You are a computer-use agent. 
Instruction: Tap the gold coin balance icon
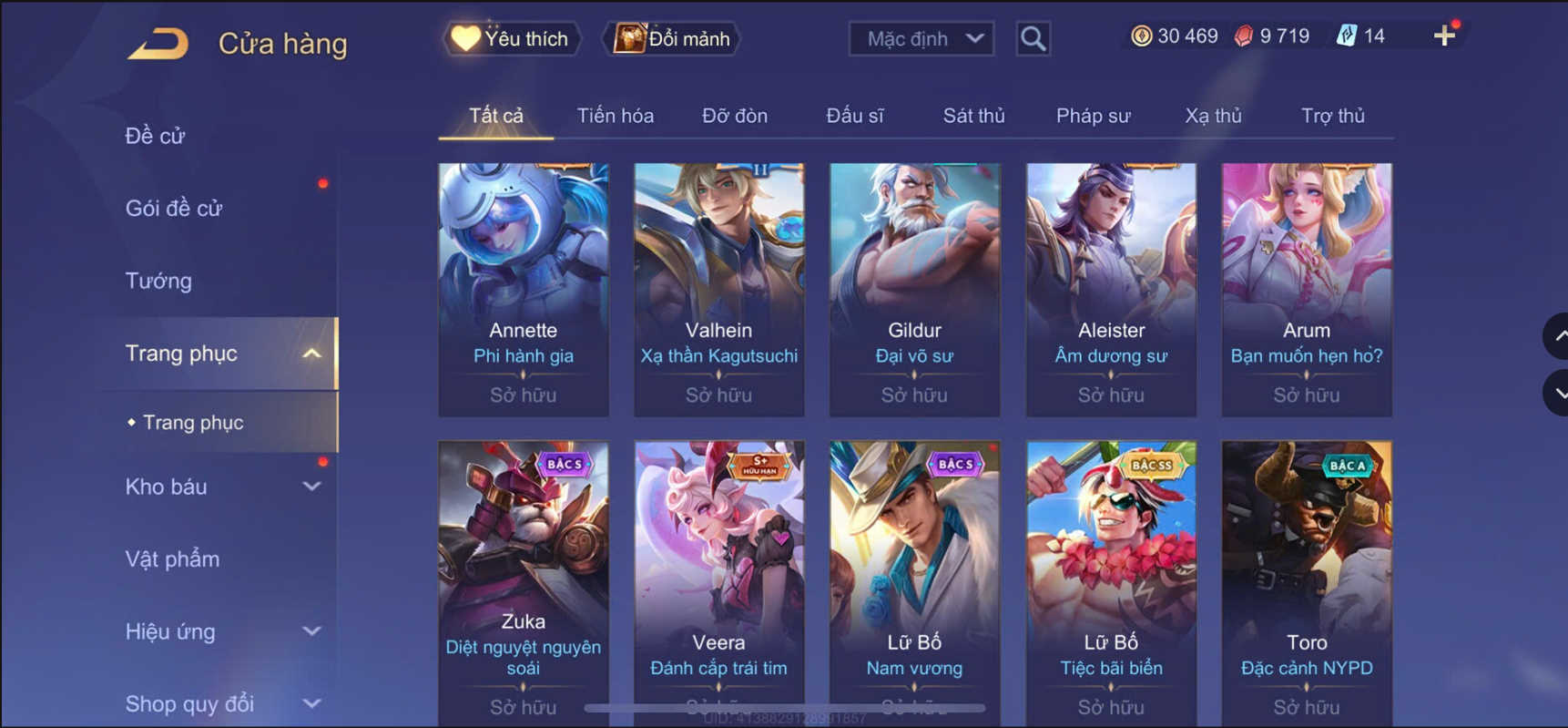click(x=1141, y=36)
